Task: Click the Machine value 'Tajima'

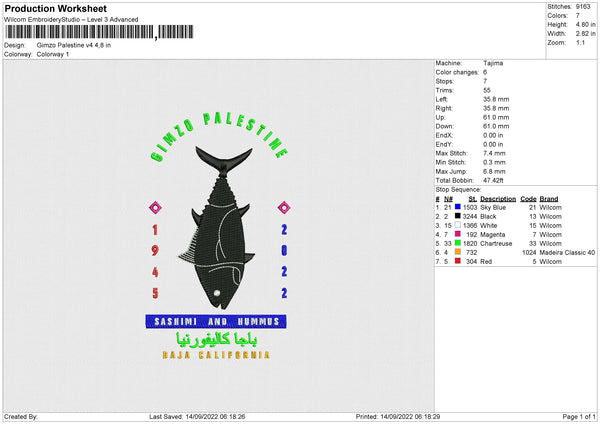Action: (493, 63)
